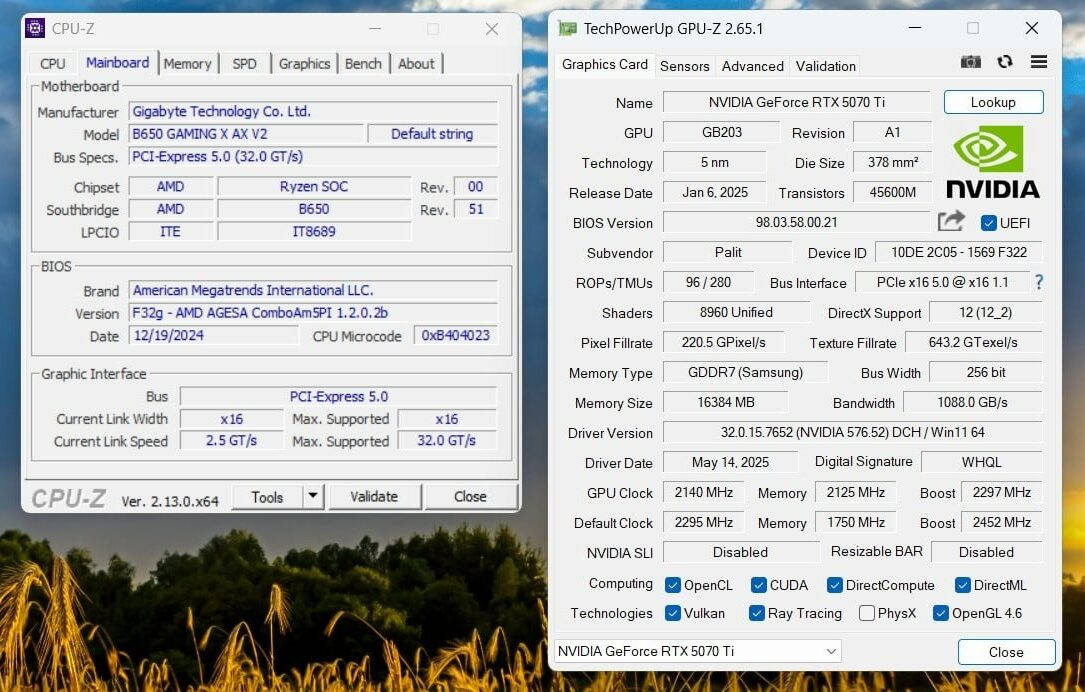Viewport: 1085px width, 692px height.
Task: Click the Southbridge B650 value
Action: (314, 209)
